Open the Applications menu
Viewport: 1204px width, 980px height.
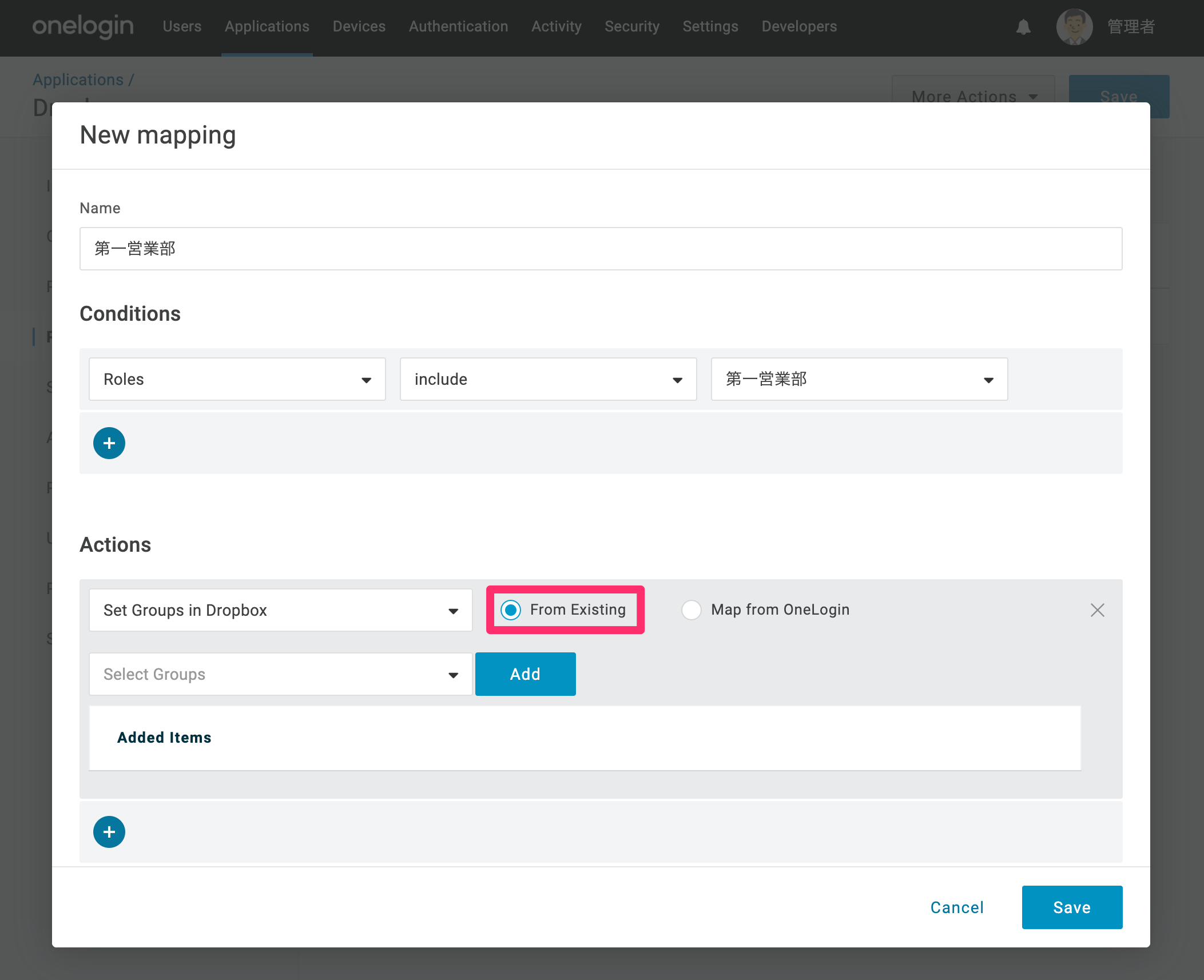(267, 26)
